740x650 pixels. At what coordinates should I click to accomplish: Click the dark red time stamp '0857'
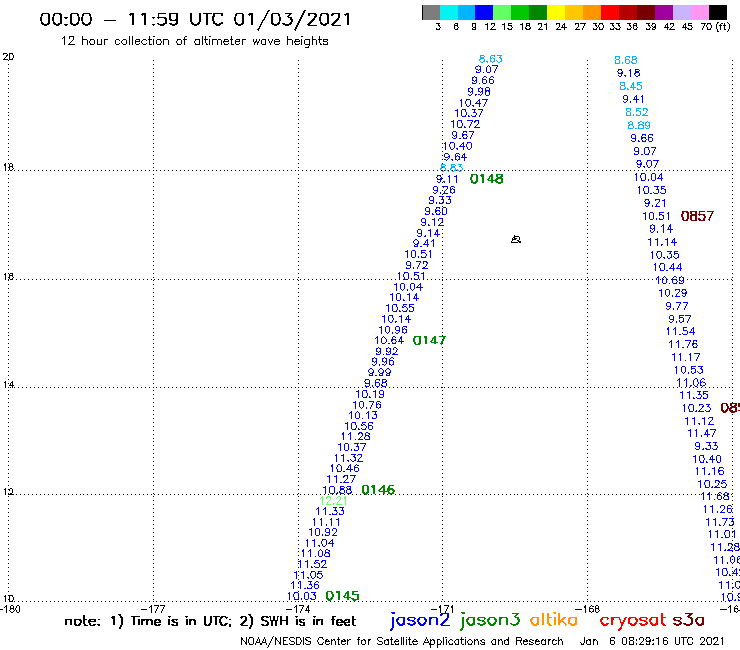(697, 216)
